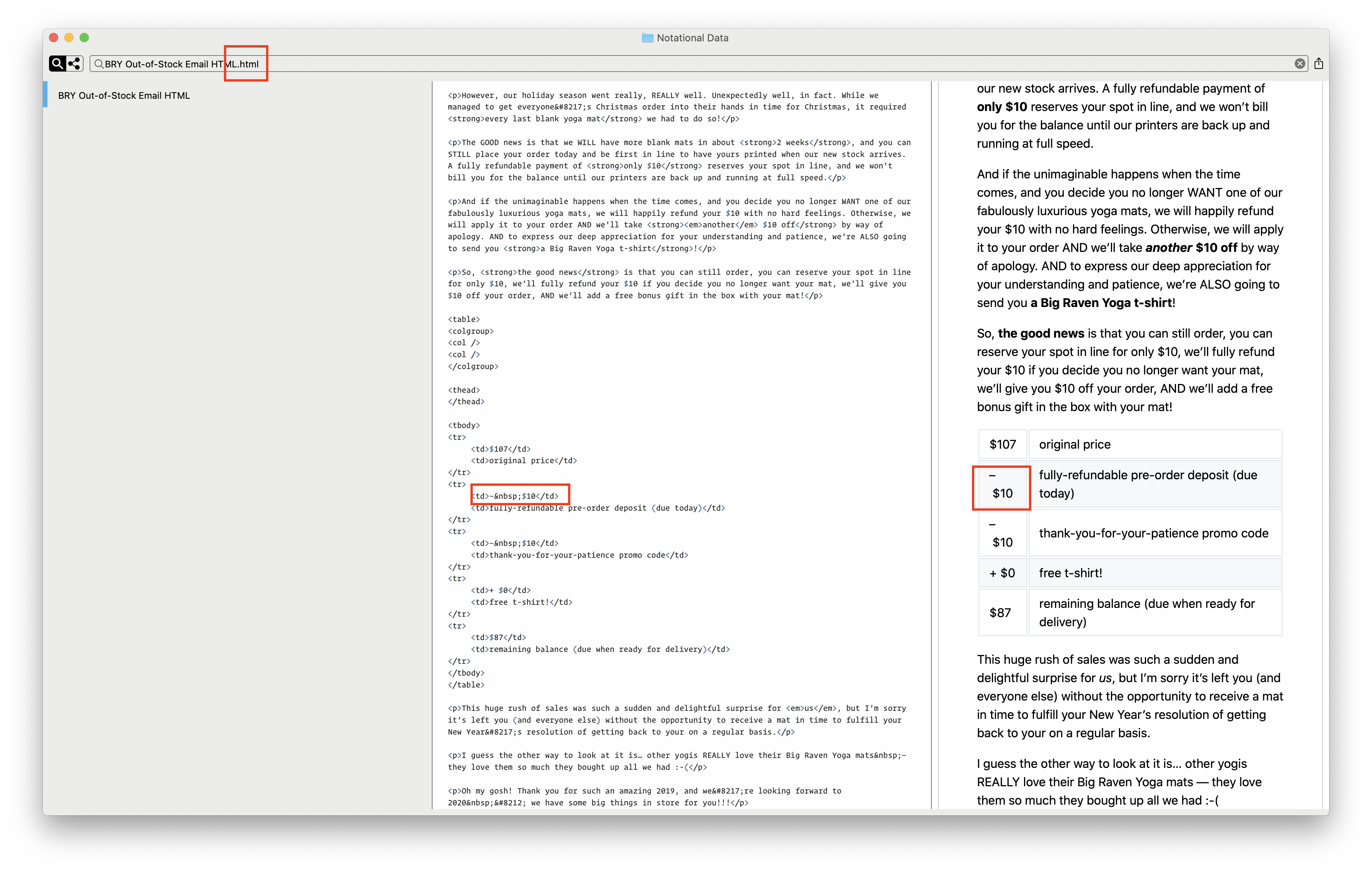Click the $107 cell in the preview table
The height and width of the screenshot is (872, 1372).
pos(1002,444)
